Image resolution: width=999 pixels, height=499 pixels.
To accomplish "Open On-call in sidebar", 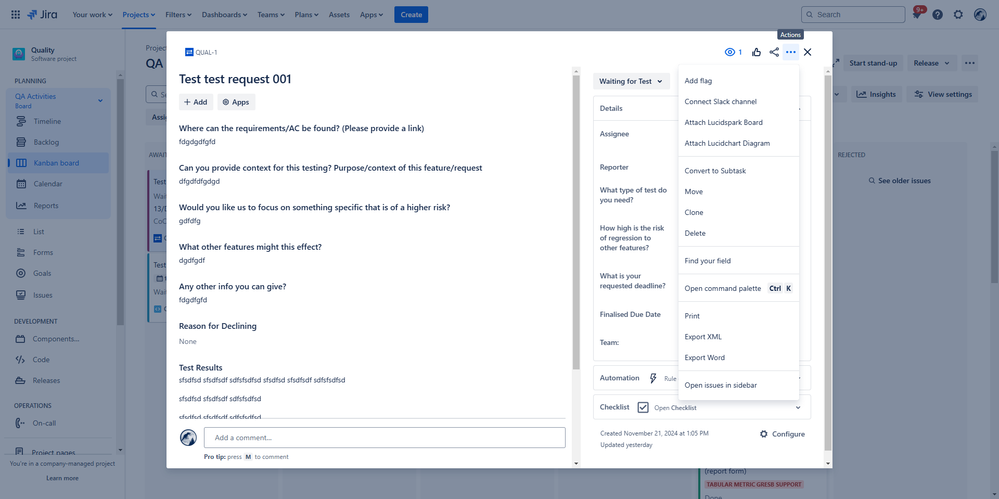I will click(59, 423).
